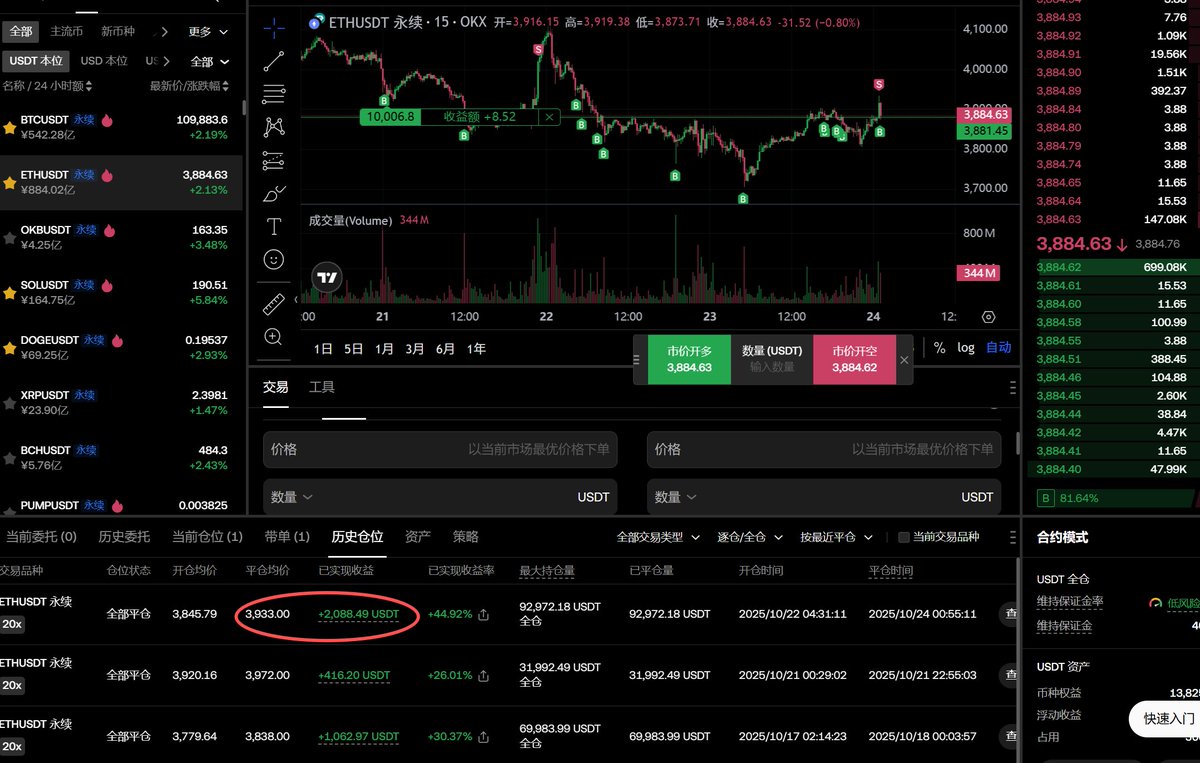The height and width of the screenshot is (763, 1200).
Task: Select the trend line drawing tool
Action: tap(273, 61)
